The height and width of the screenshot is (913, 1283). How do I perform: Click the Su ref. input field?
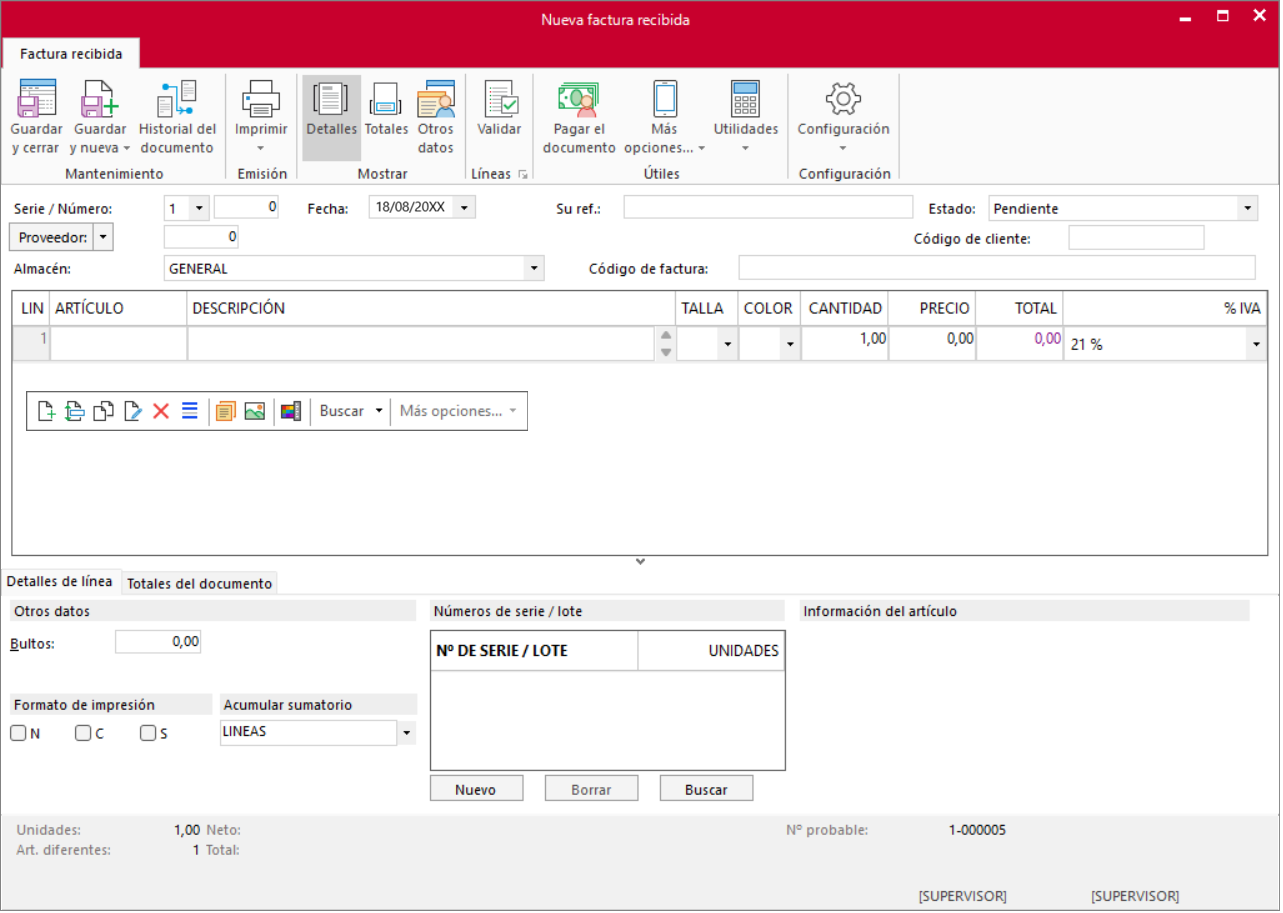768,208
